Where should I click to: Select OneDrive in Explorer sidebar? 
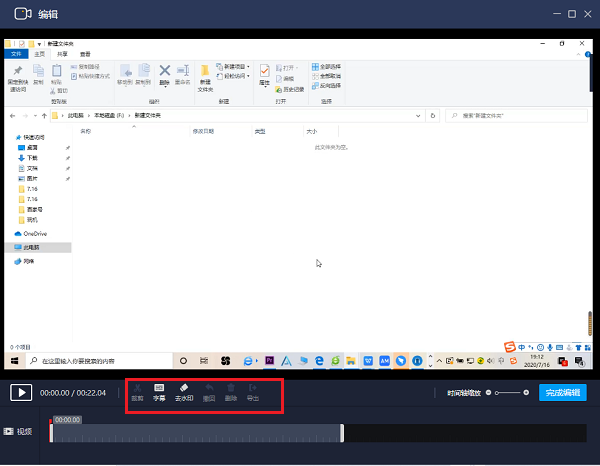(x=31, y=234)
